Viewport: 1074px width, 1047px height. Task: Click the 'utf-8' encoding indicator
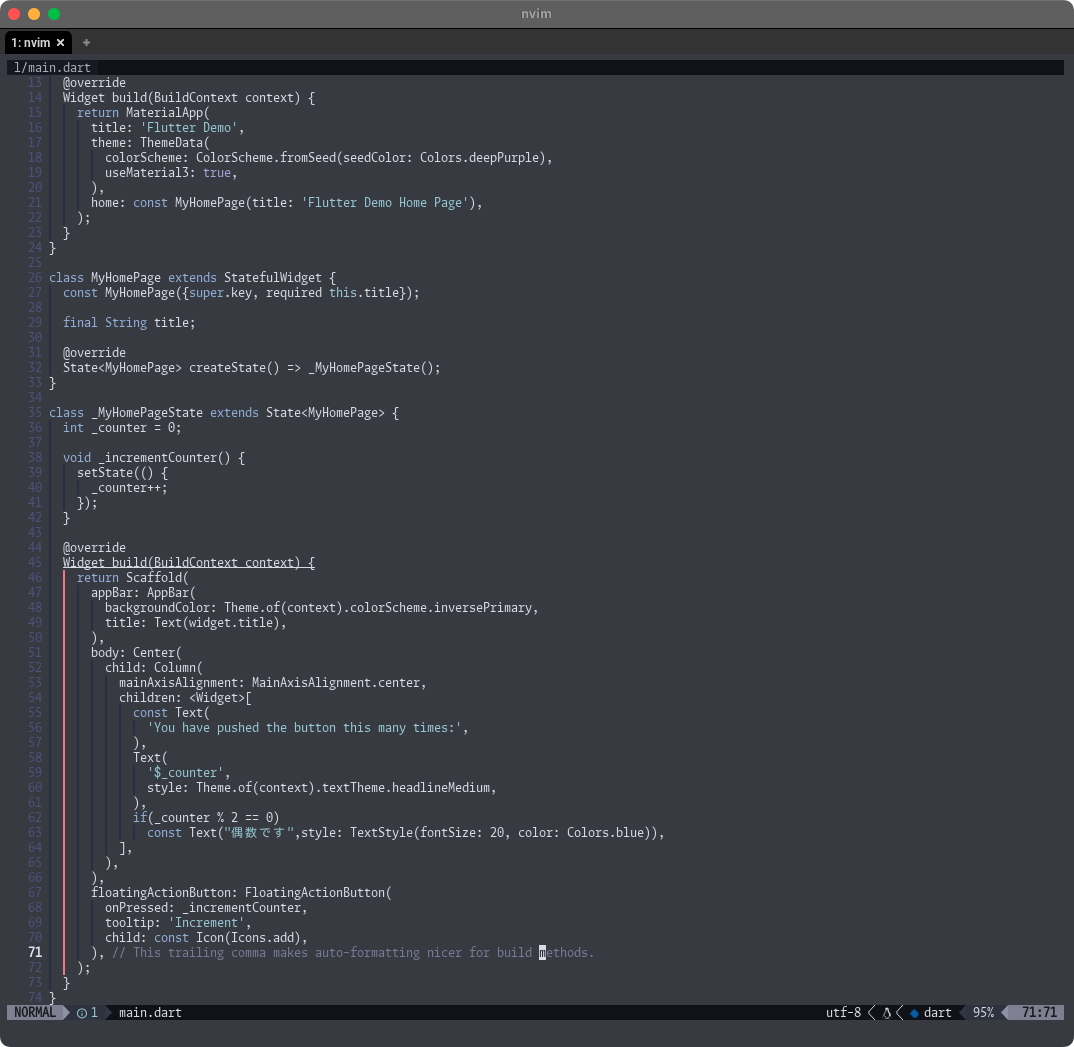pyautogui.click(x=843, y=1012)
